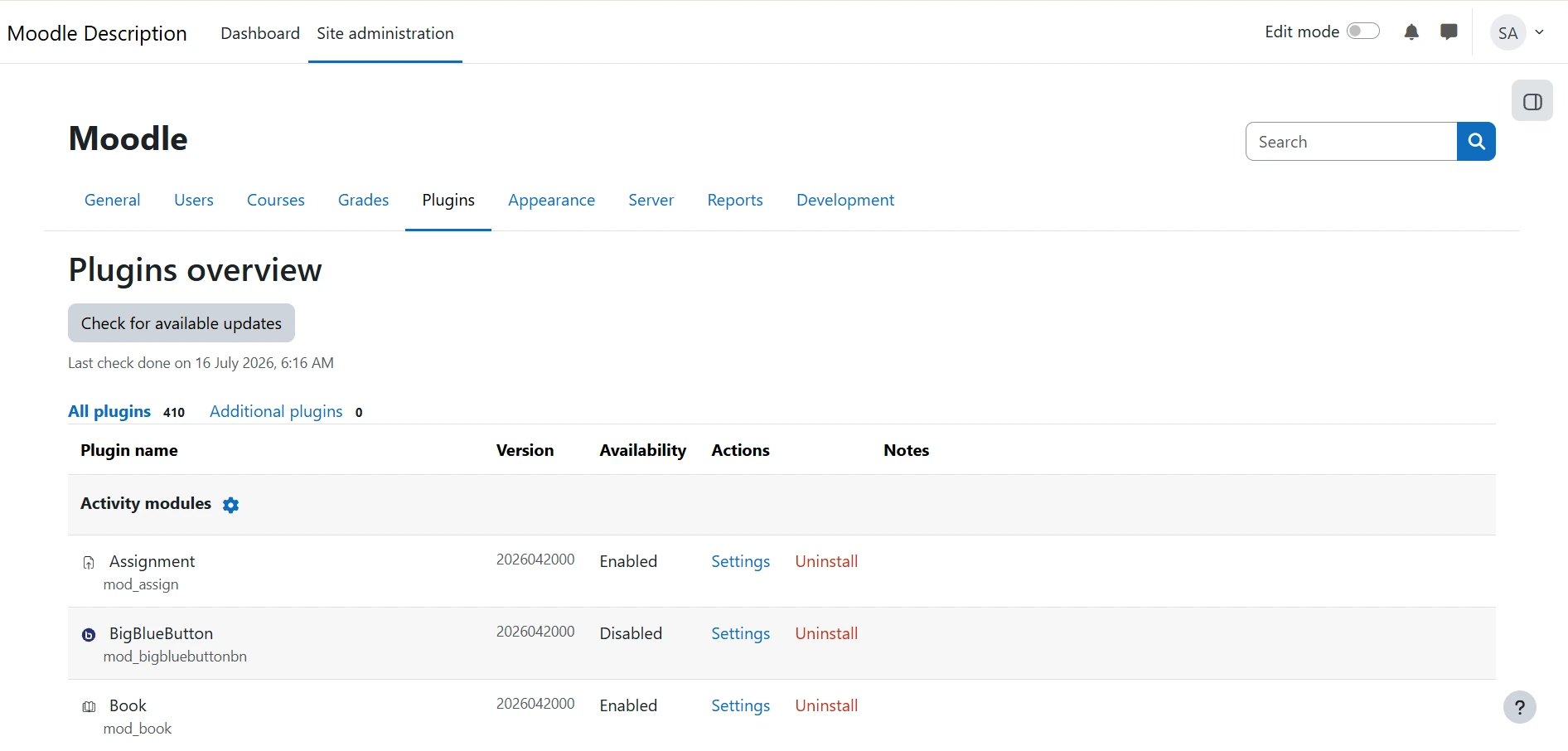The image size is (1568, 751).
Task: Open Settings for Assignment
Action: coord(741,561)
